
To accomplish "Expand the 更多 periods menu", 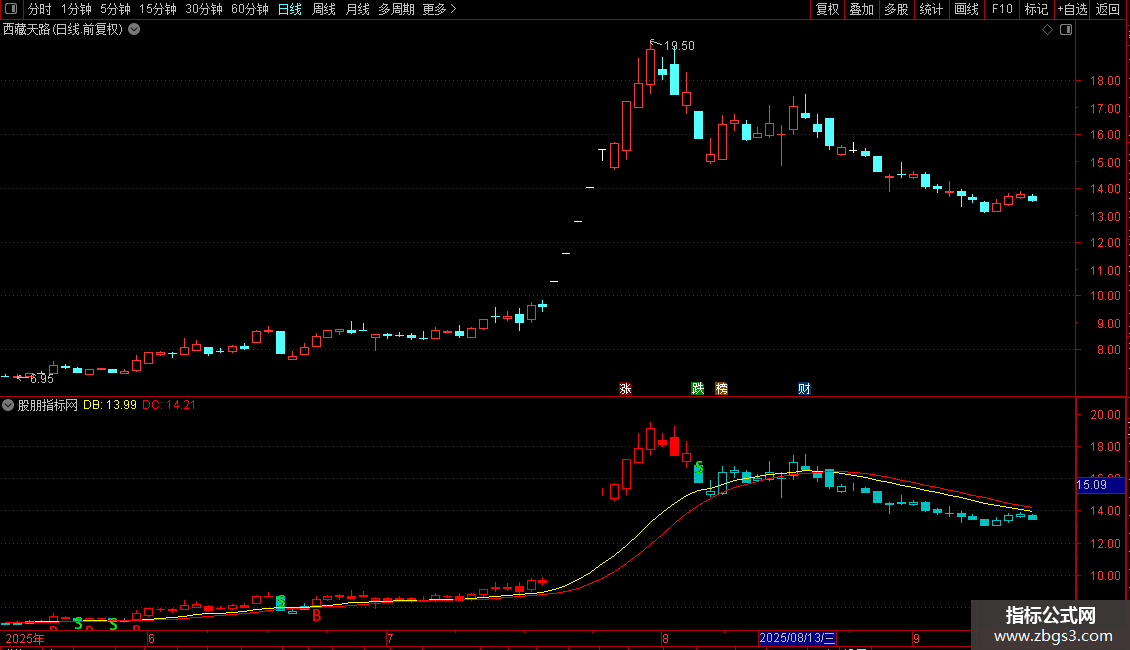I will (x=439, y=9).
